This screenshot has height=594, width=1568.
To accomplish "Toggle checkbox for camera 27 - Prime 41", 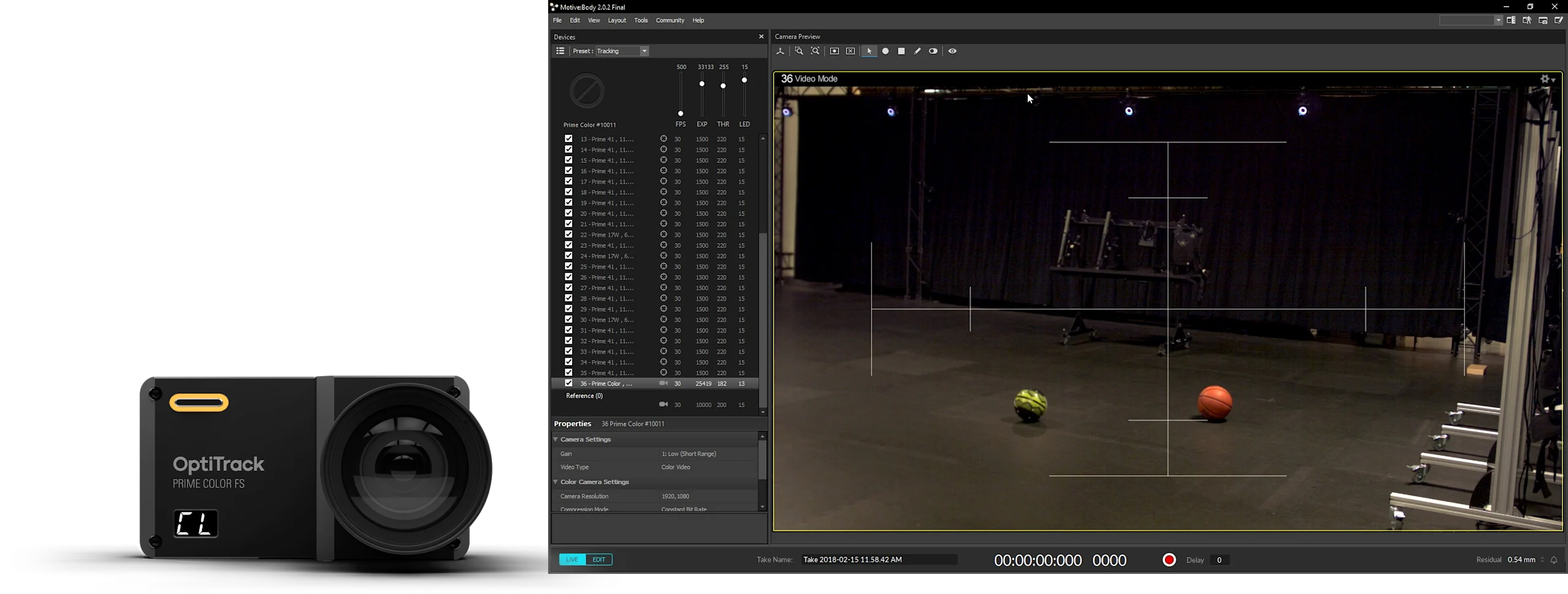I will point(568,288).
